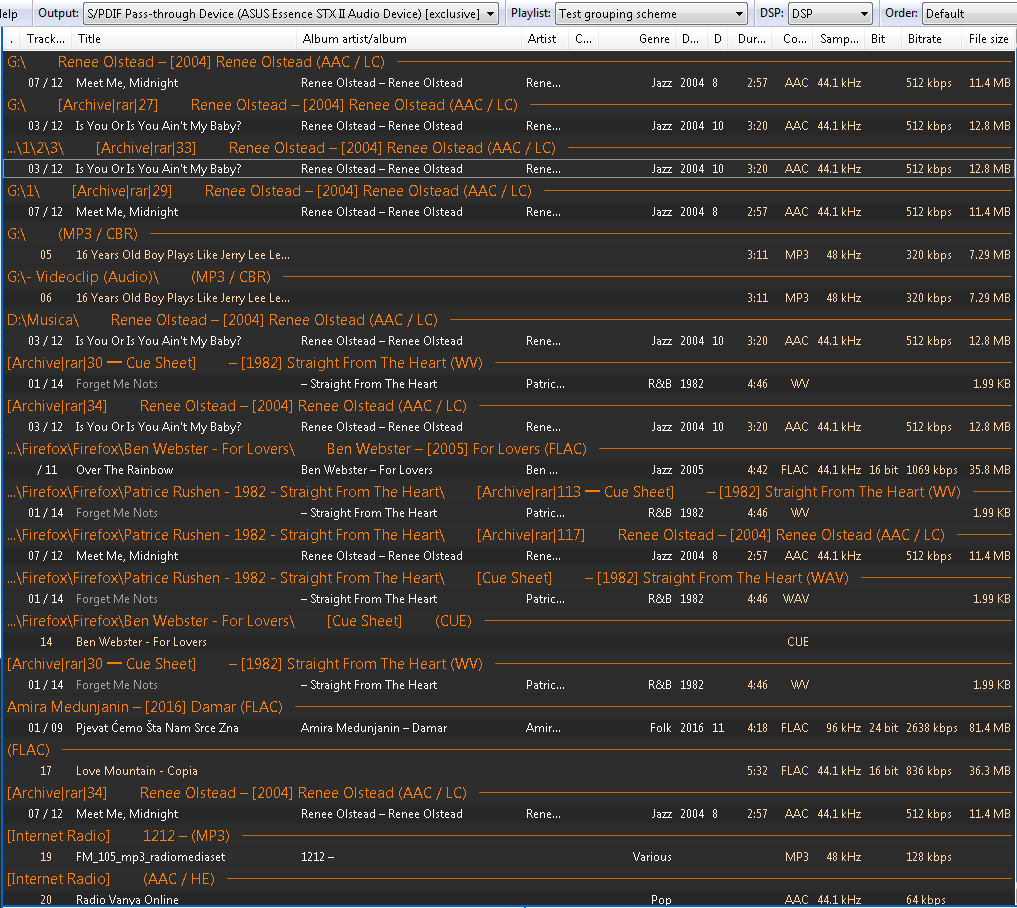The height and width of the screenshot is (908, 1017).
Task: Click the 1069 kbps bitrate cell
Action: tap(931, 470)
